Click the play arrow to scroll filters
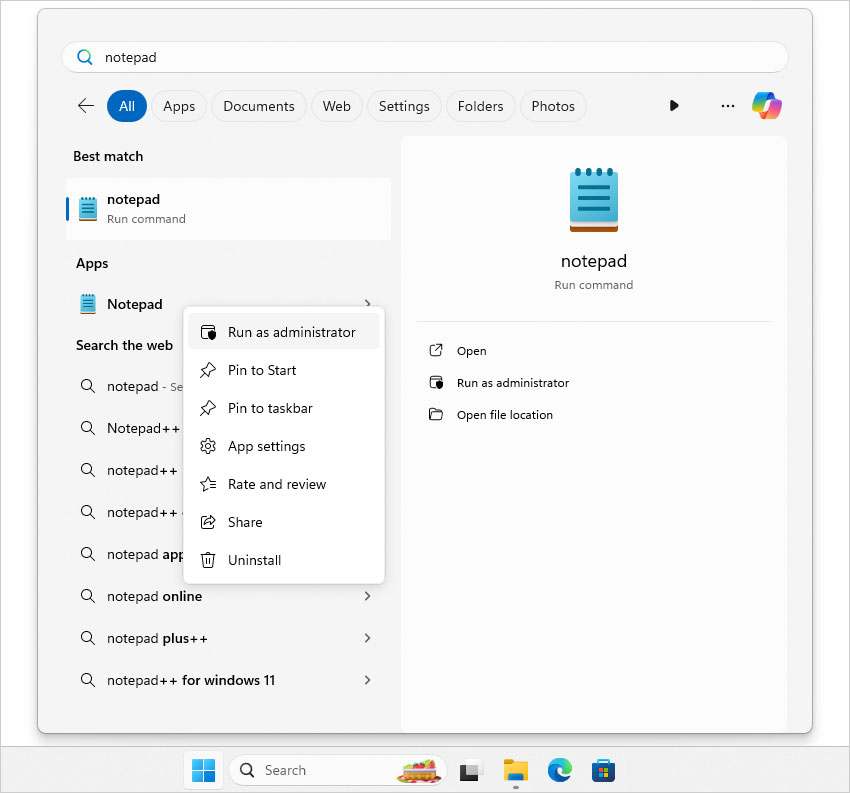The height and width of the screenshot is (793, 850). pyautogui.click(x=674, y=106)
